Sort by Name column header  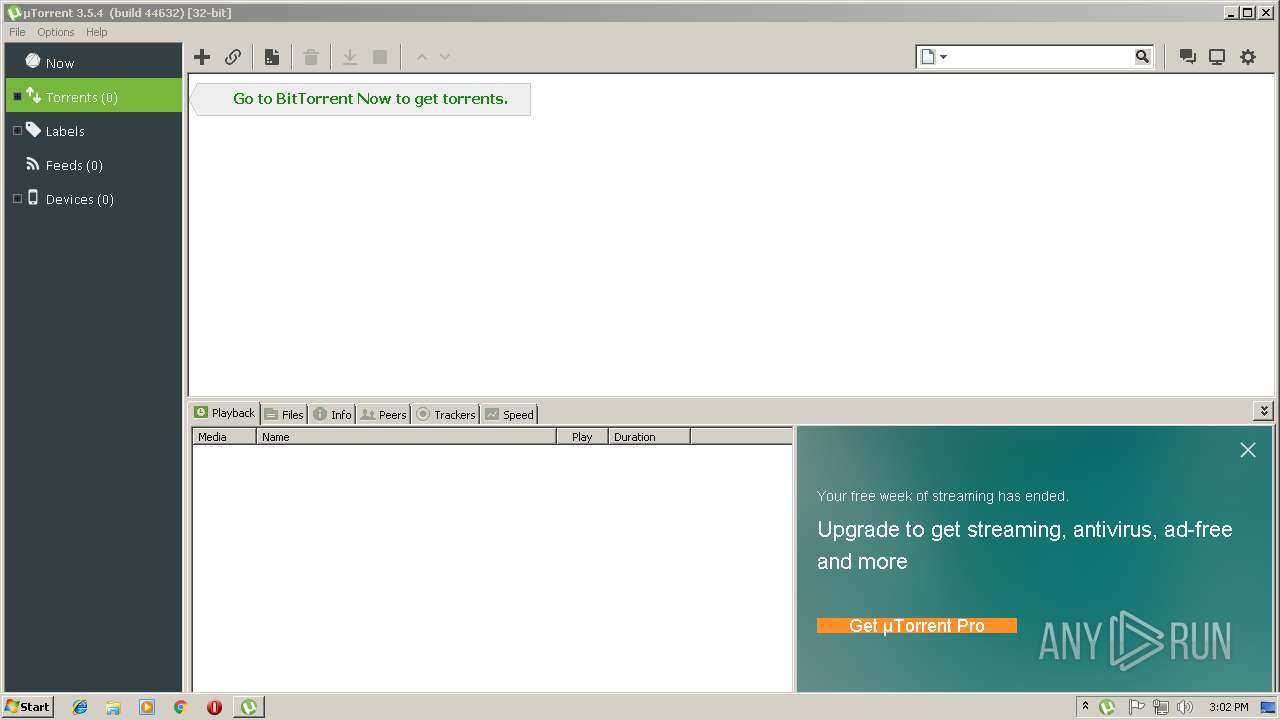pyautogui.click(x=406, y=437)
